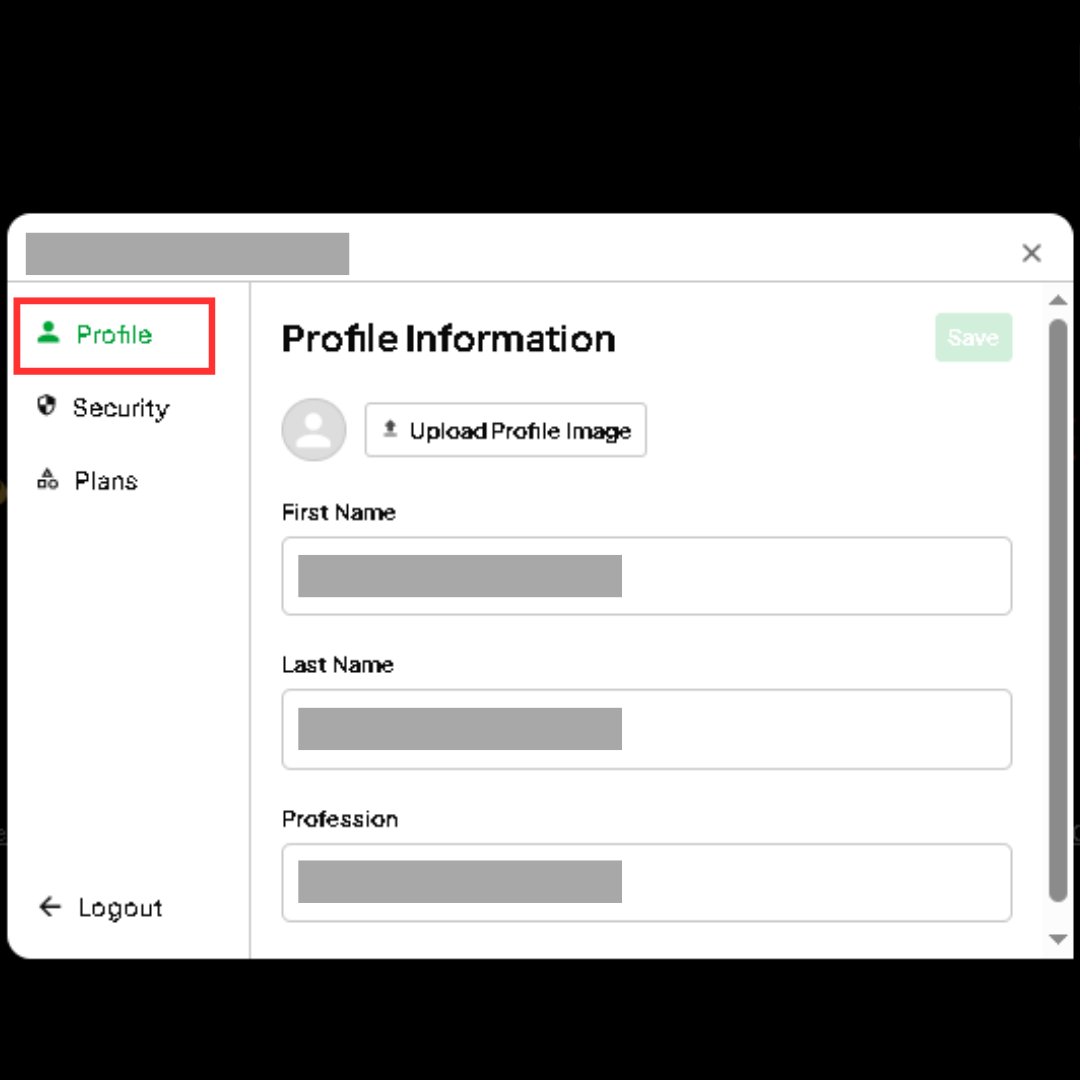
Task: Choose Upload Profile Image
Action: click(x=506, y=430)
